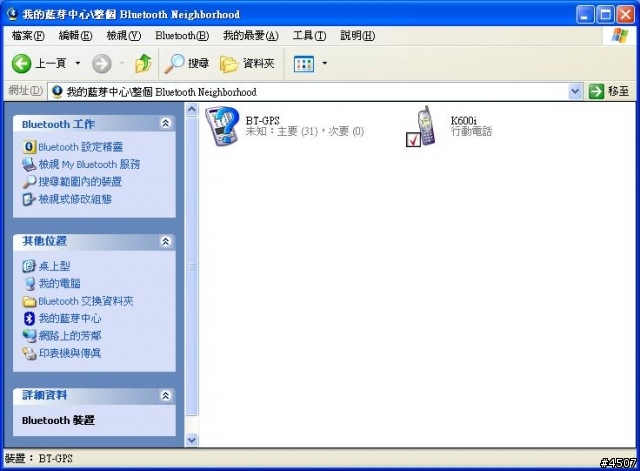Open 檢視 My Bluetooth 服務 link
640x471 pixels.
click(89, 164)
